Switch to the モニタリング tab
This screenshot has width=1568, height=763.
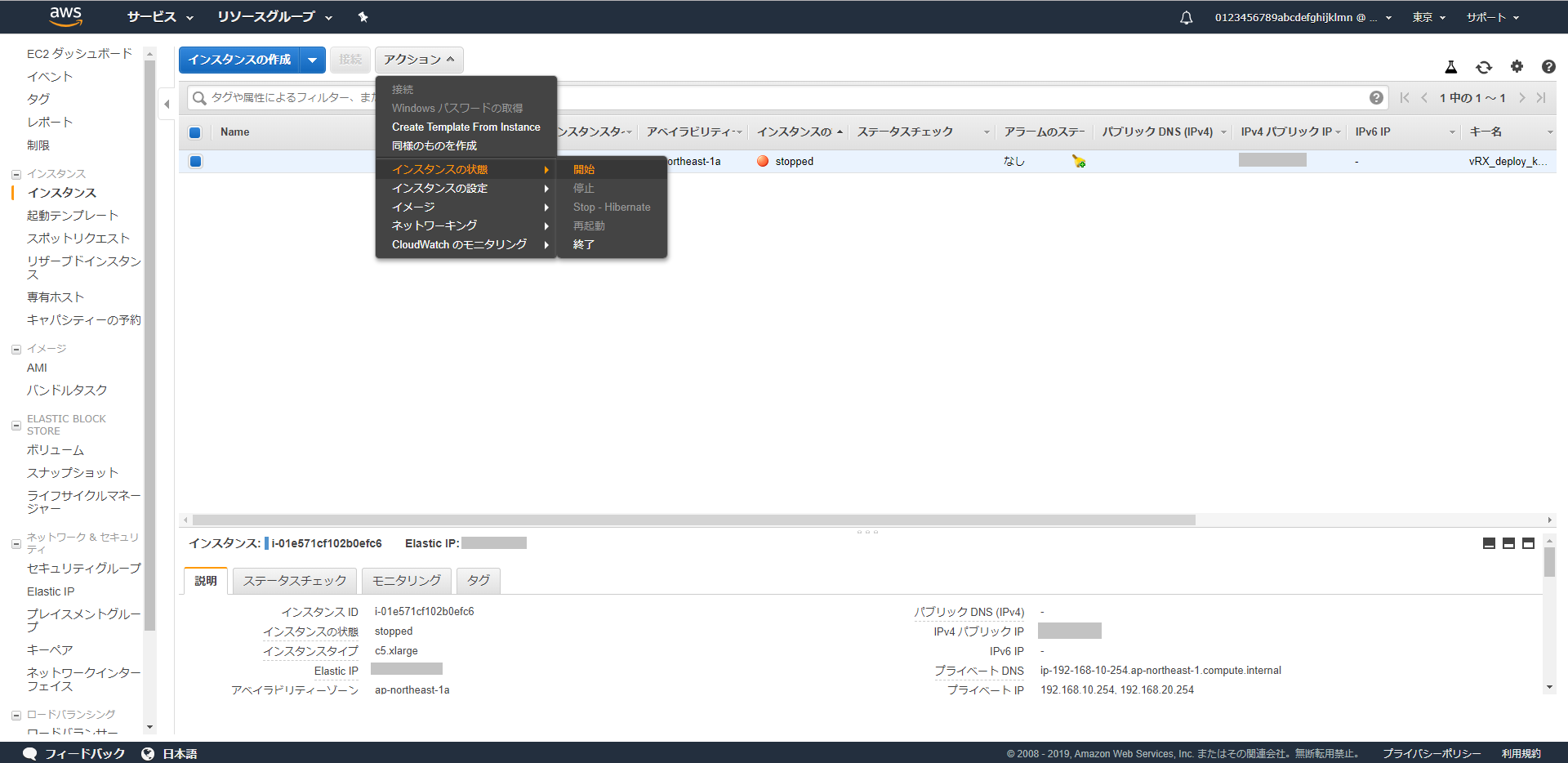click(406, 581)
